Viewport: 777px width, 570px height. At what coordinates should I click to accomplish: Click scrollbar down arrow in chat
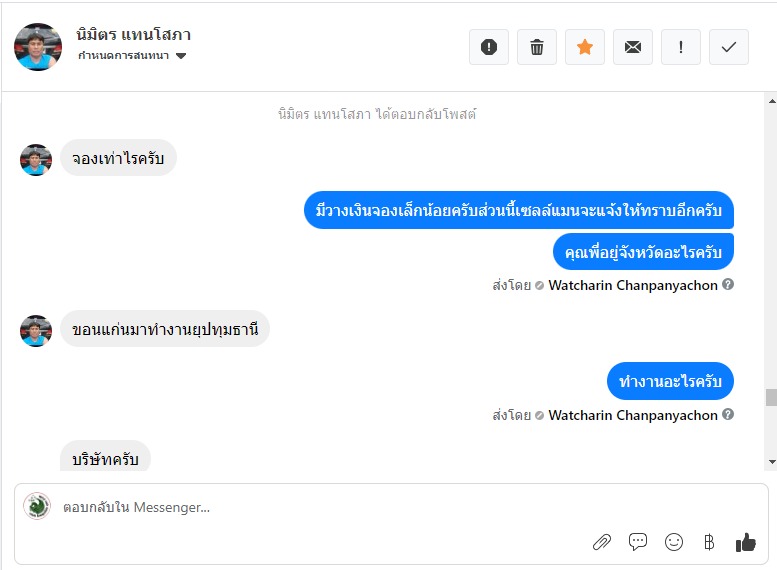tap(772, 462)
